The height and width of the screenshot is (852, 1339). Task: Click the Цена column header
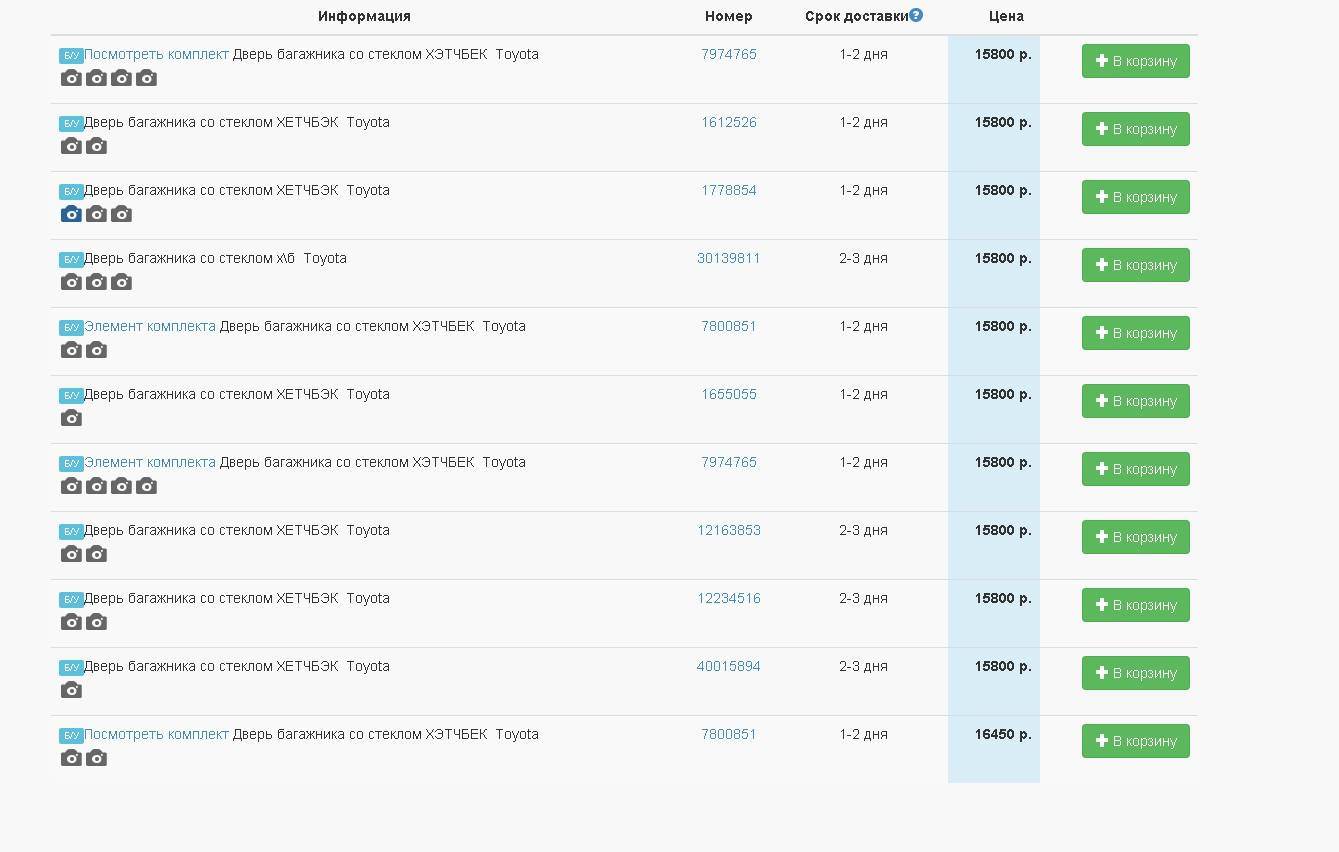pyautogui.click(x=1006, y=16)
